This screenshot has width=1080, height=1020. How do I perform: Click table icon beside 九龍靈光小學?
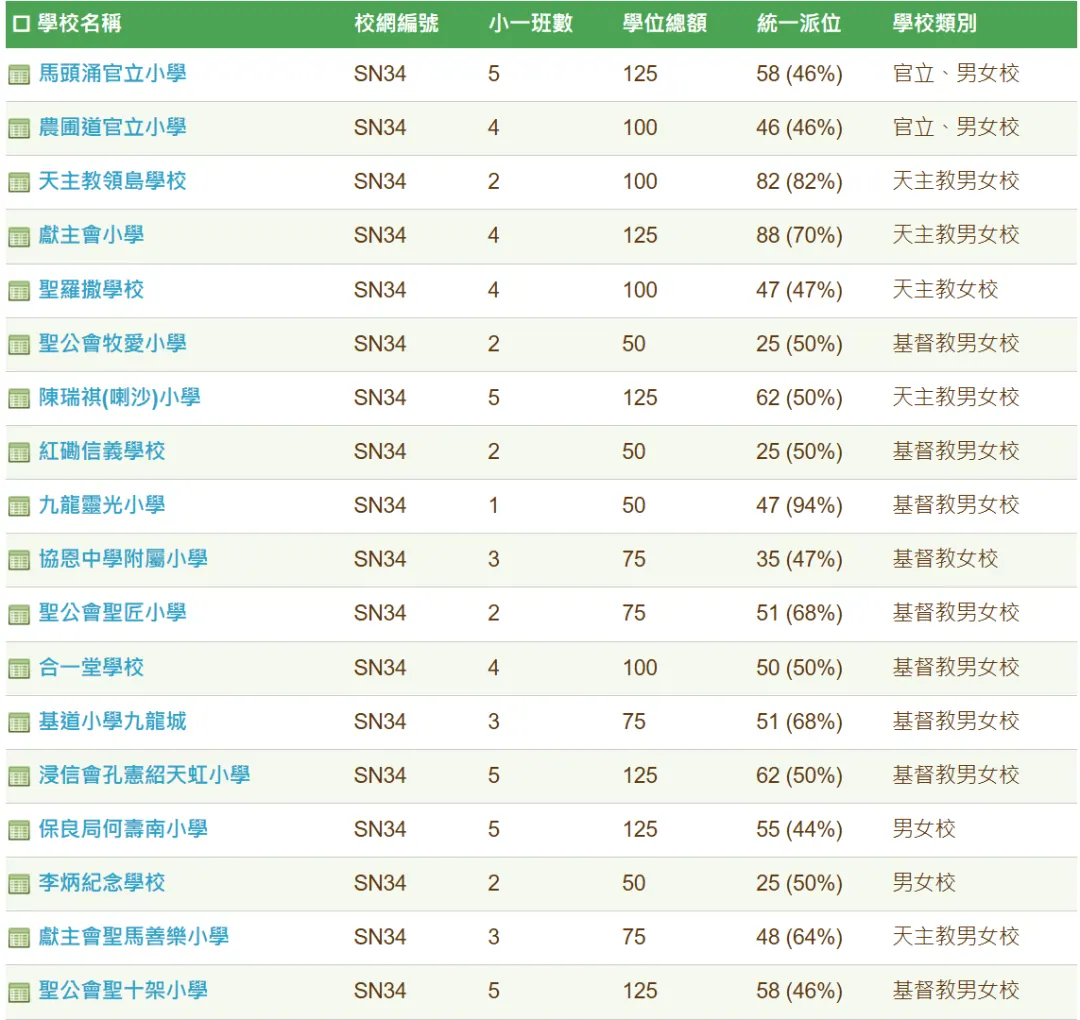(19, 506)
